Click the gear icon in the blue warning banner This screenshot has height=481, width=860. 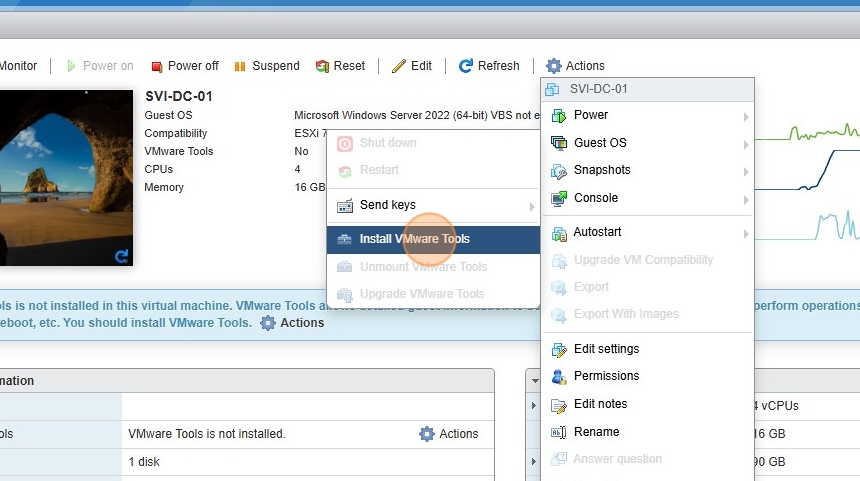268,323
